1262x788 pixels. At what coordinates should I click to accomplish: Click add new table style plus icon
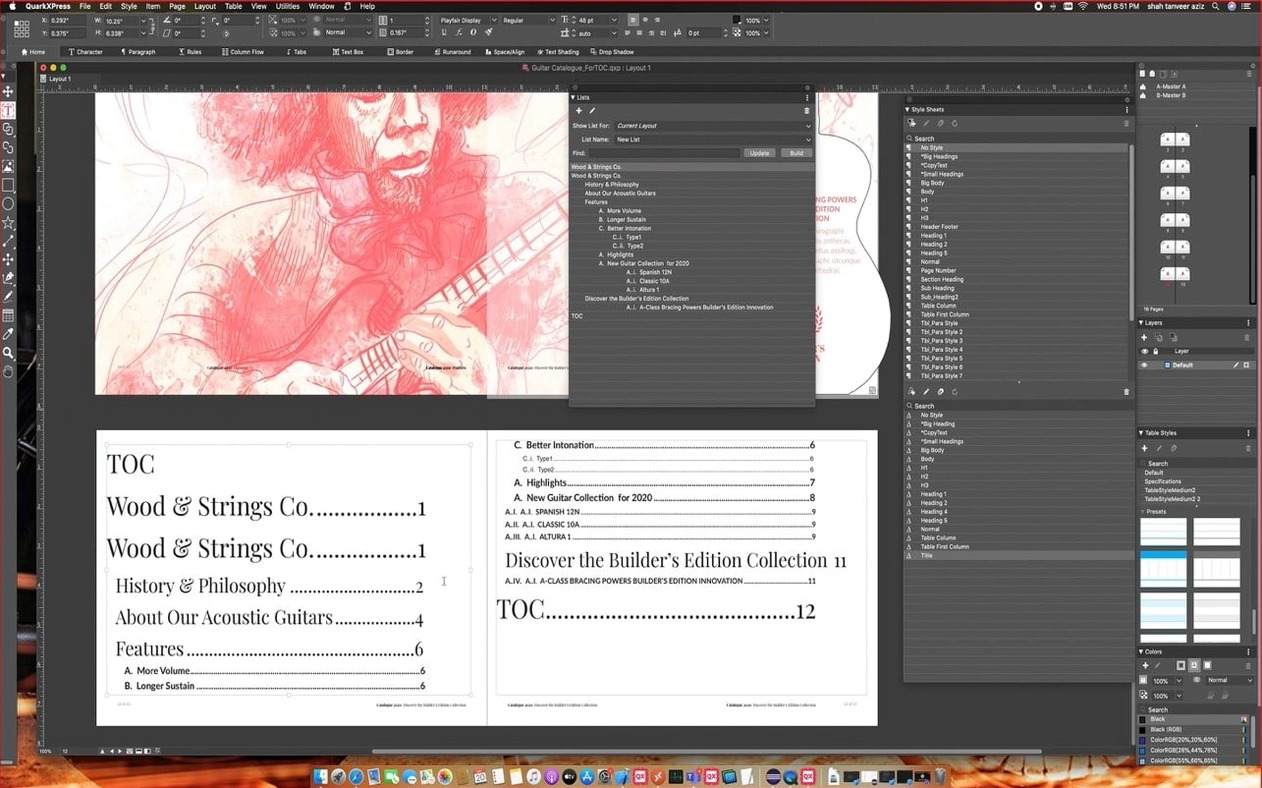click(x=1145, y=448)
